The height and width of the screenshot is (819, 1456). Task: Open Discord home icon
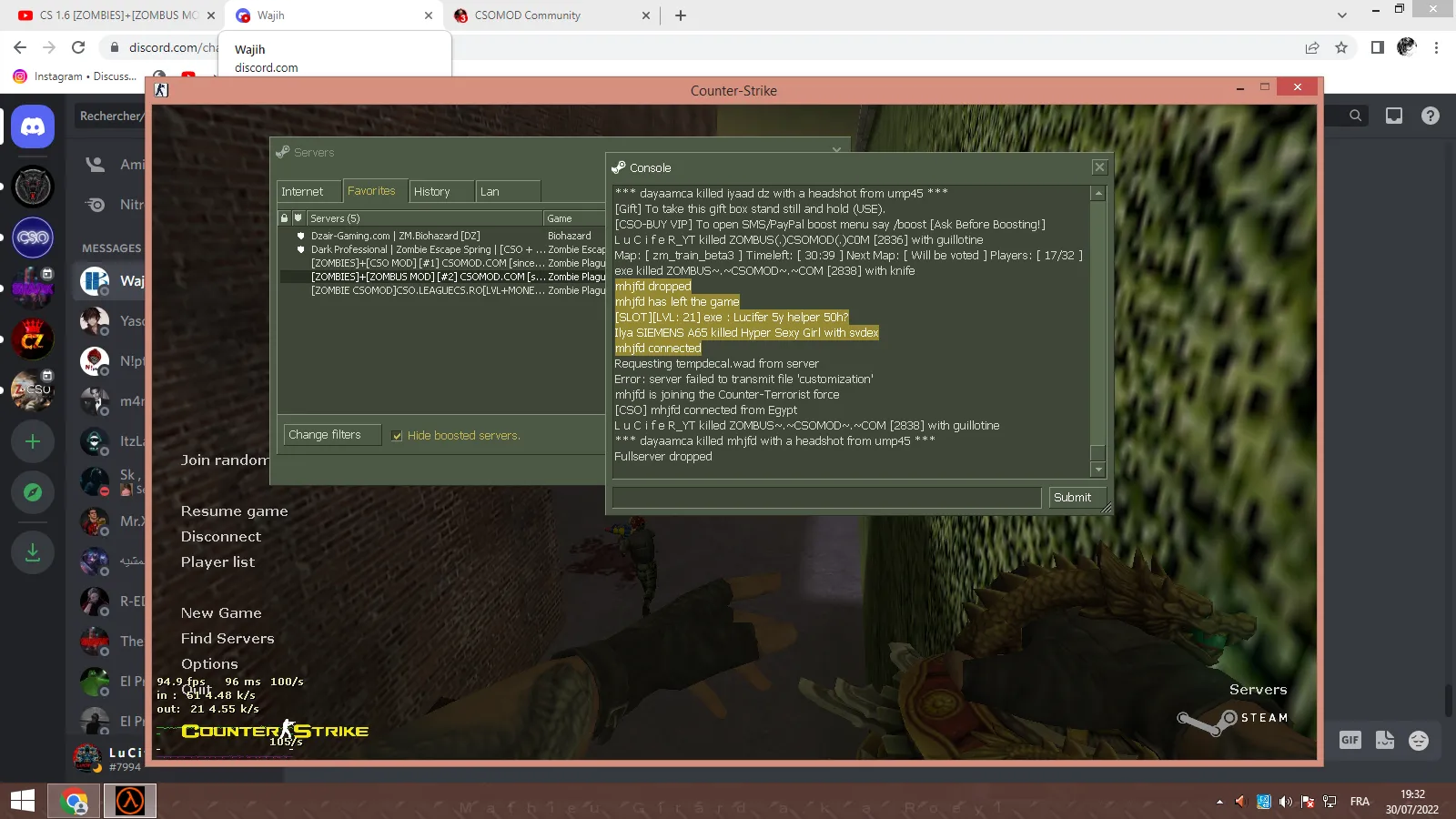click(33, 126)
